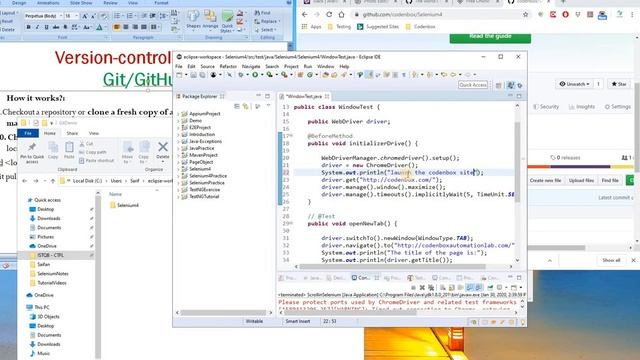Click the Back arrow in Chrome
Viewport: 640px width, 360px height.
click(x=304, y=14)
